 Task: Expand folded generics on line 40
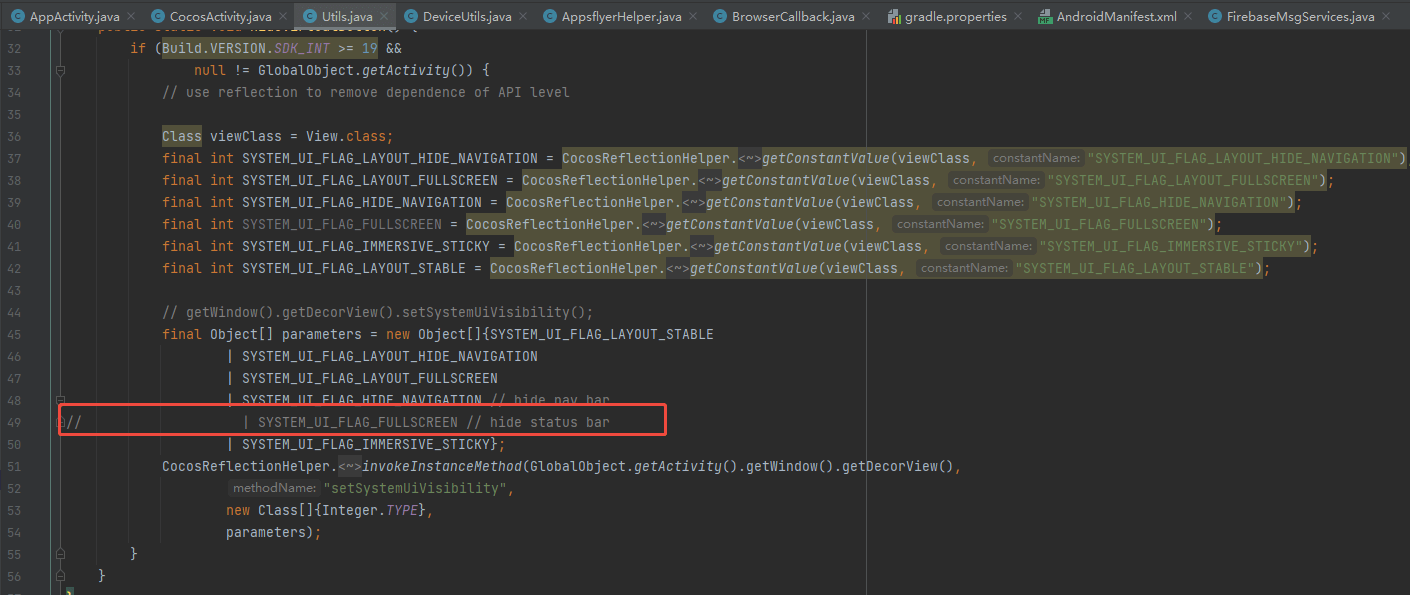[x=654, y=224]
